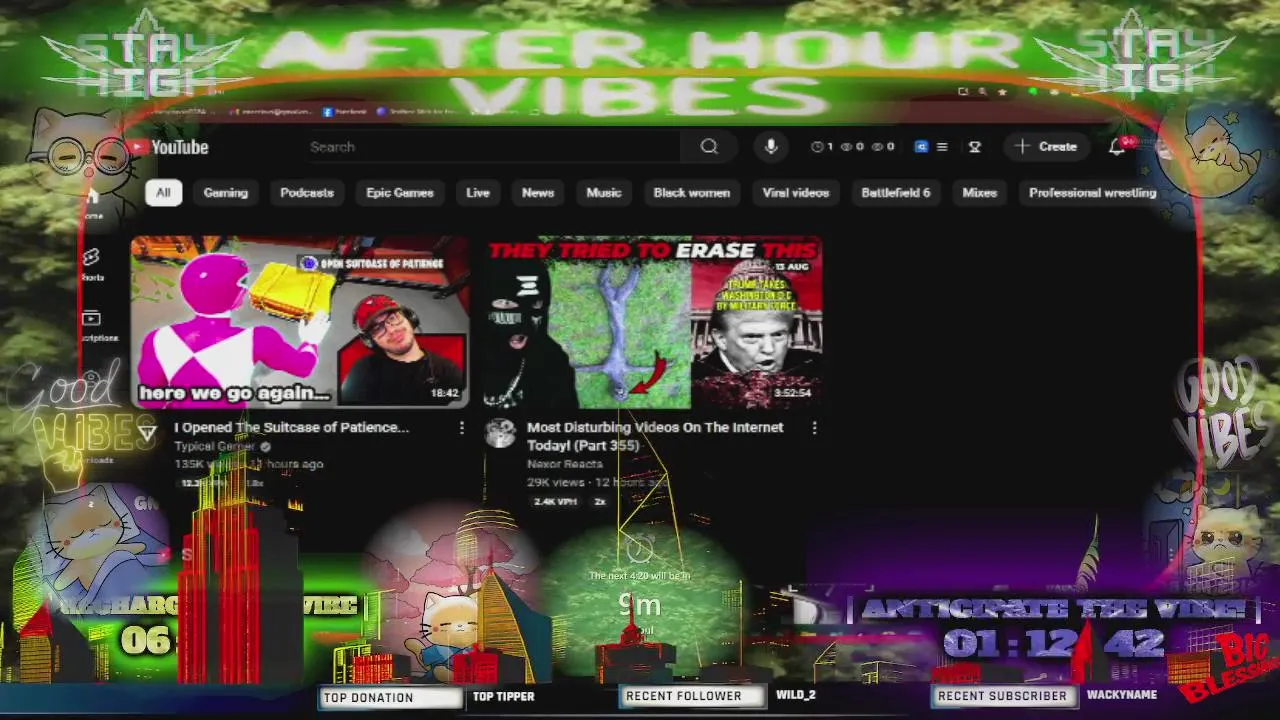Focus the YouTube Search field
Viewport: 1280px width, 720px height.
495,147
